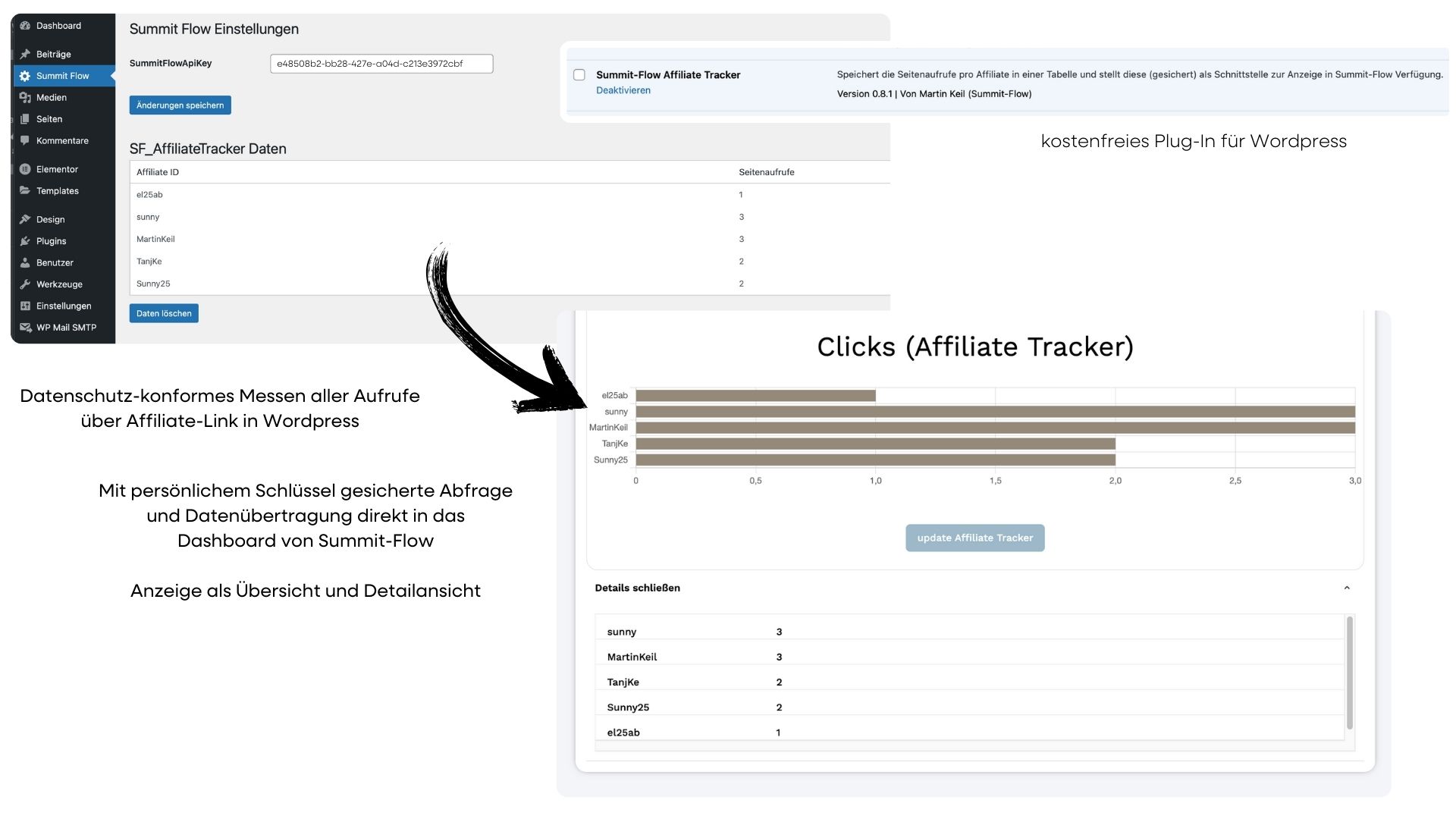Select TanjKe row in SF_AffiliateTracker table
Viewport: 1456px width, 819px height.
tap(510, 262)
